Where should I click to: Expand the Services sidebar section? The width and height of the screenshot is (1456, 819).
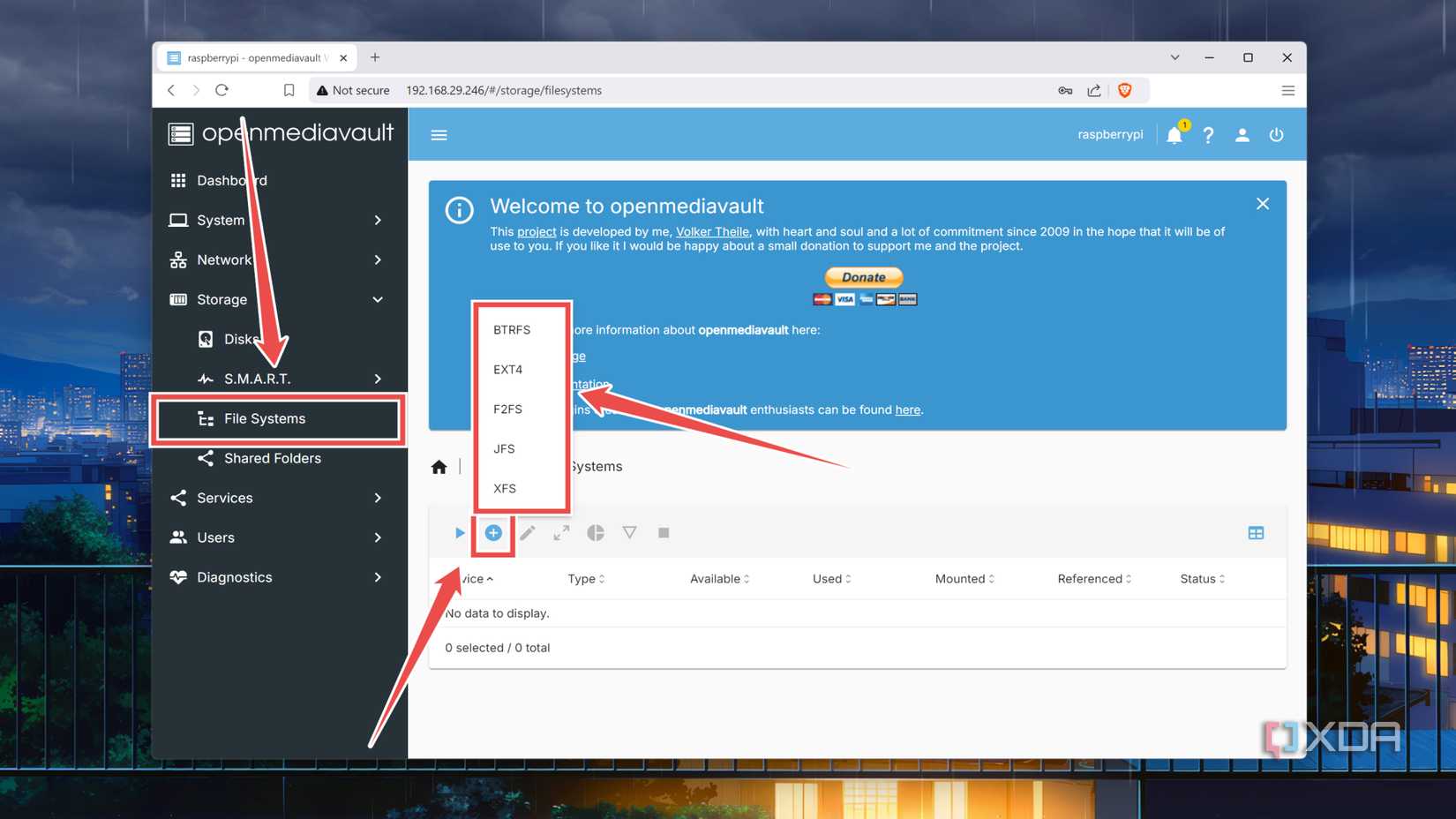point(280,498)
